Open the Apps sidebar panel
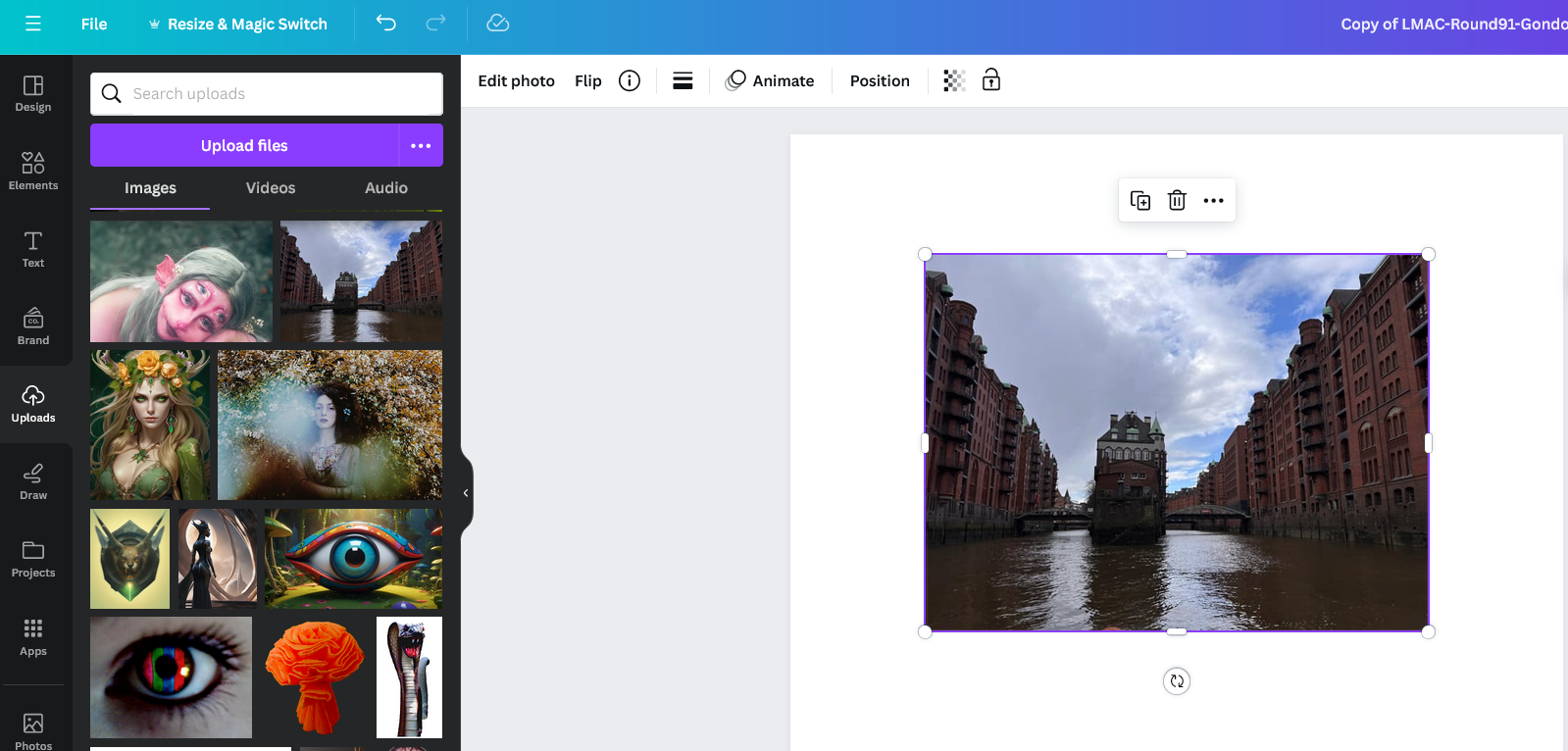This screenshot has height=751, width=1568. pyautogui.click(x=33, y=637)
